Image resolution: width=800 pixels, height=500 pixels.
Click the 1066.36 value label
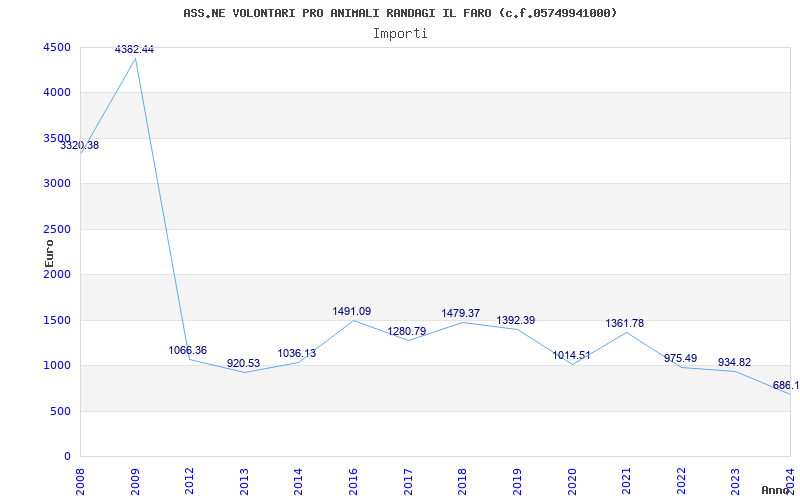[188, 351]
